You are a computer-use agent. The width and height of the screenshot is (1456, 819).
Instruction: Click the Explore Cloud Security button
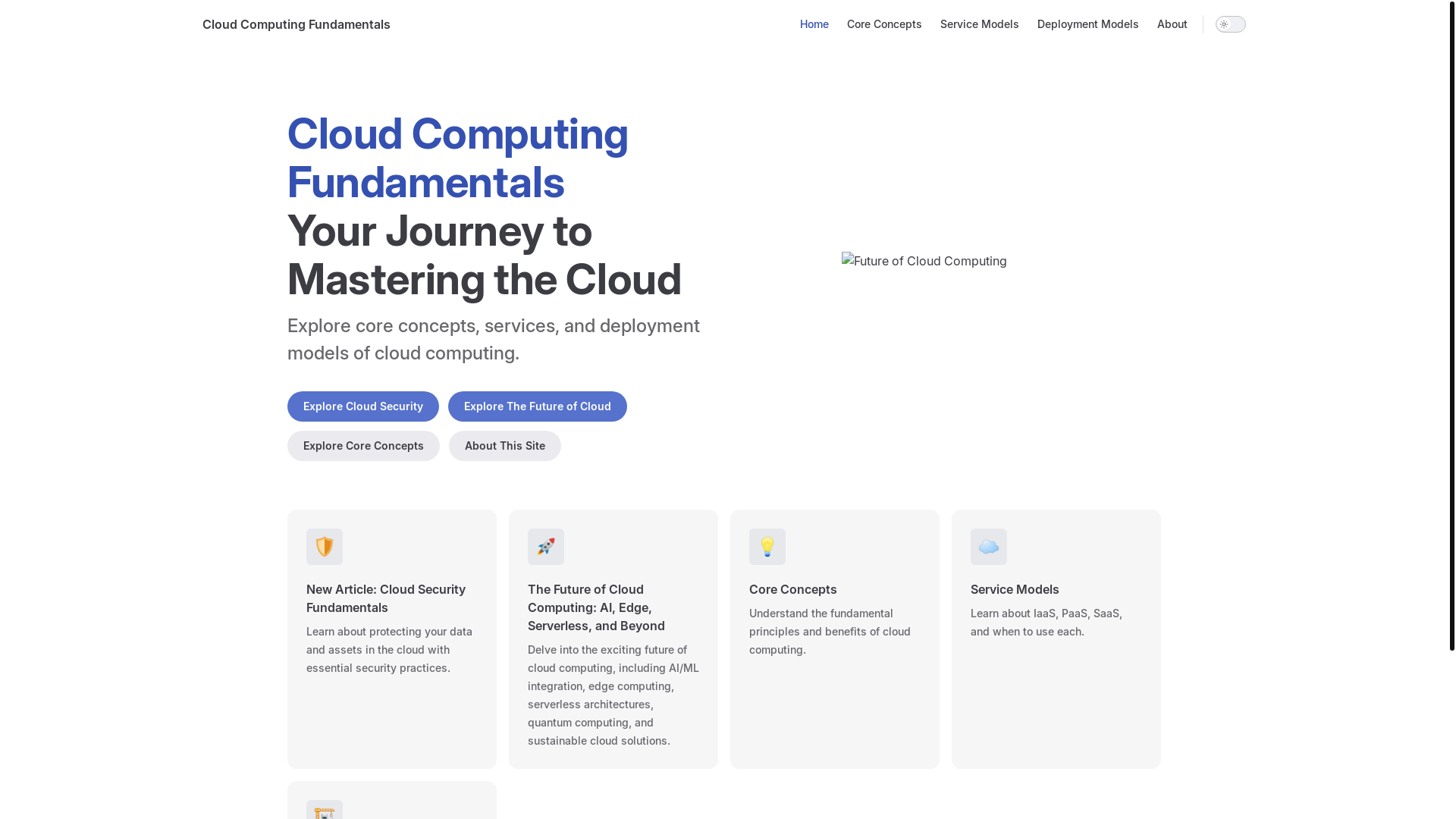[x=363, y=406]
